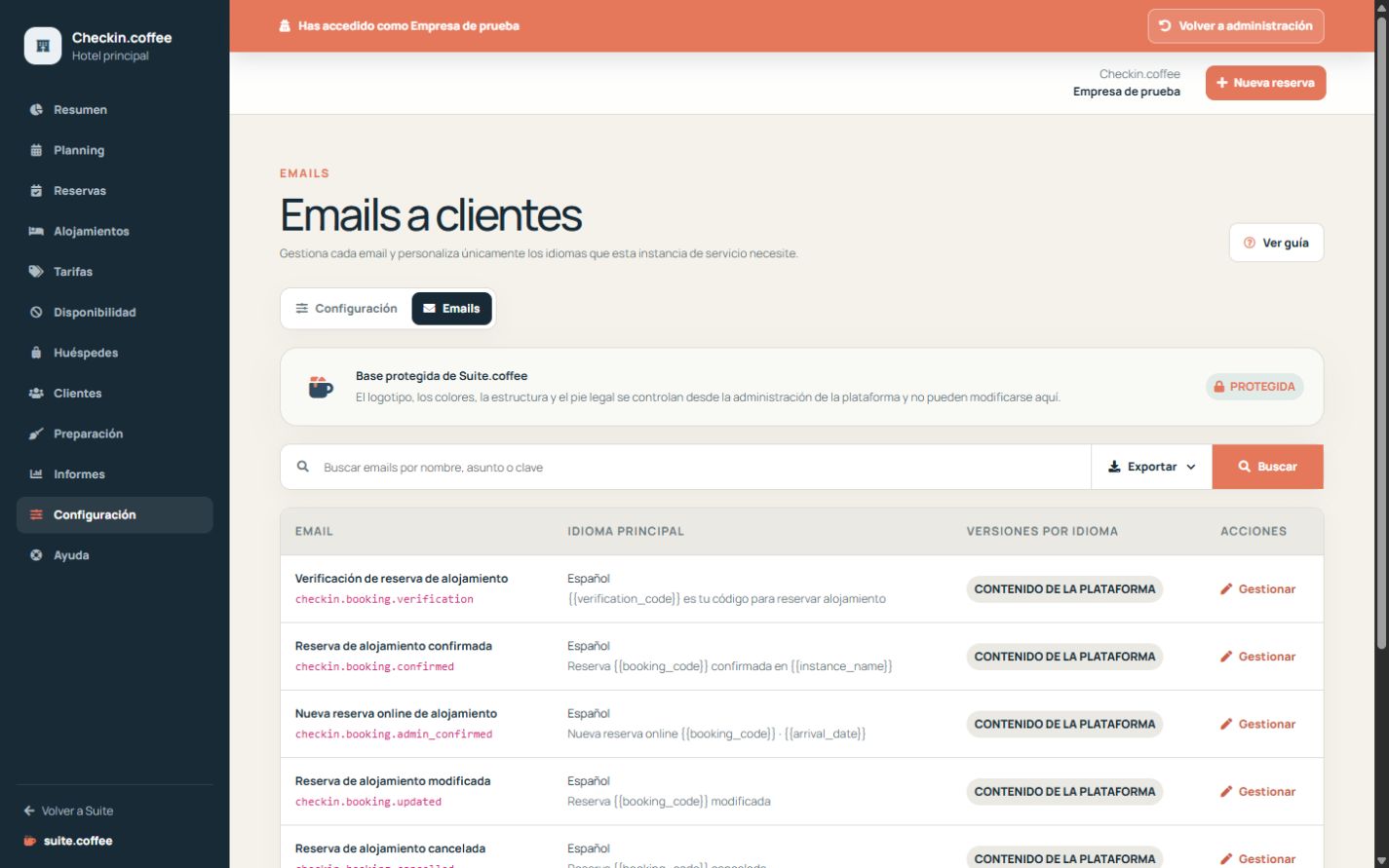This screenshot has height=868, width=1389.
Task: Click the orange Buscar button
Action: 1267,468
